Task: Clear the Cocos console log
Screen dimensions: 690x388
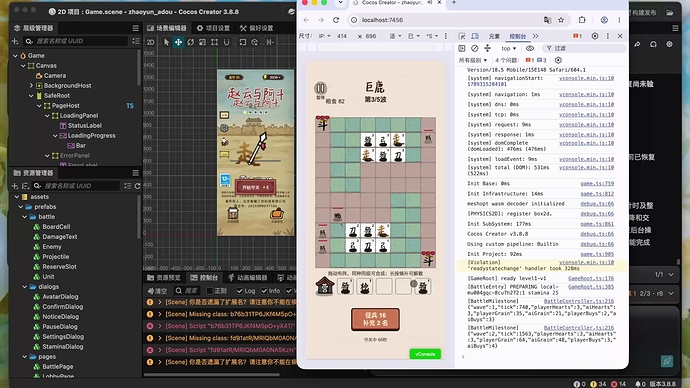Action: 157,291
